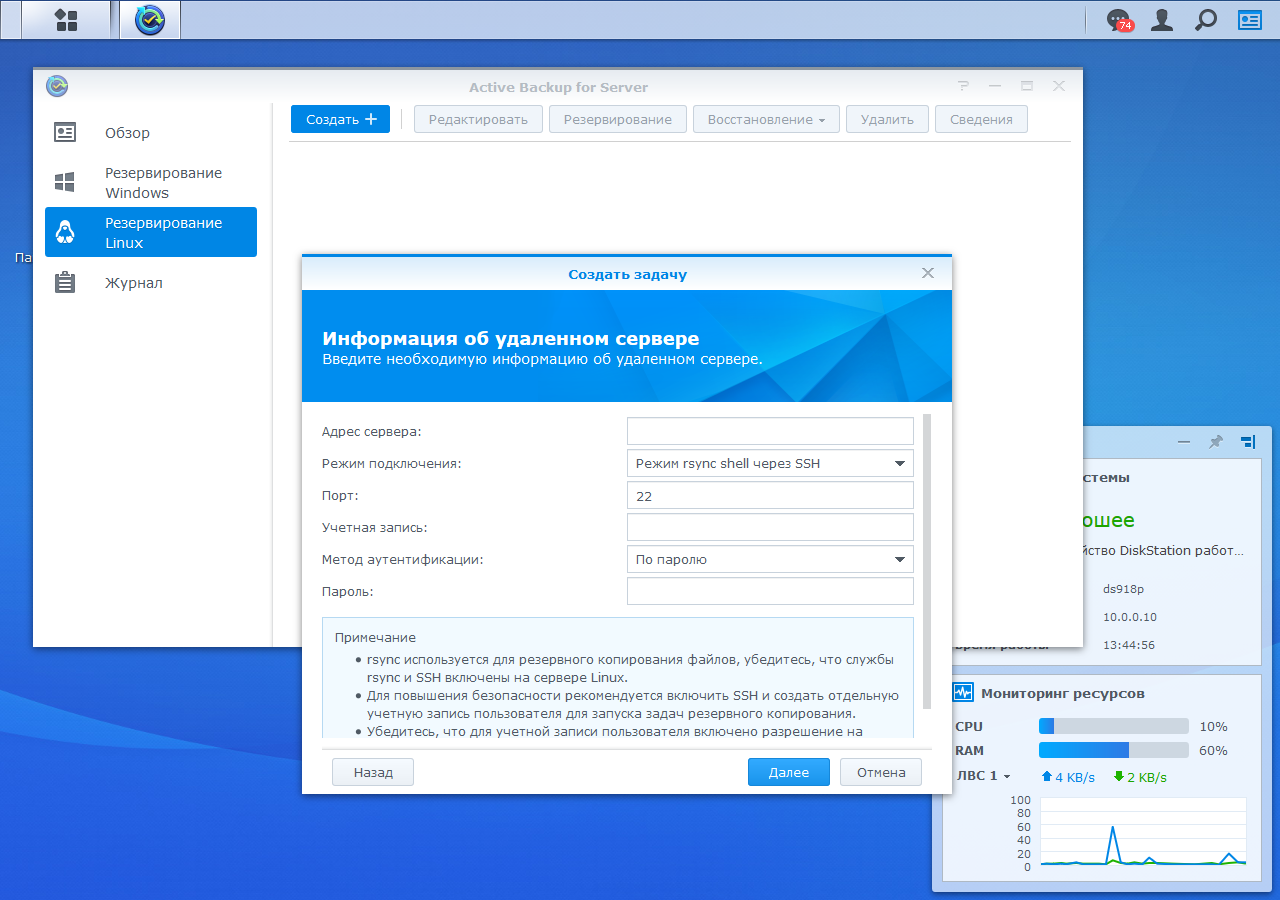Click the Мониторинг ресурсов widget icon
This screenshot has width=1280, height=900.
tap(963, 692)
